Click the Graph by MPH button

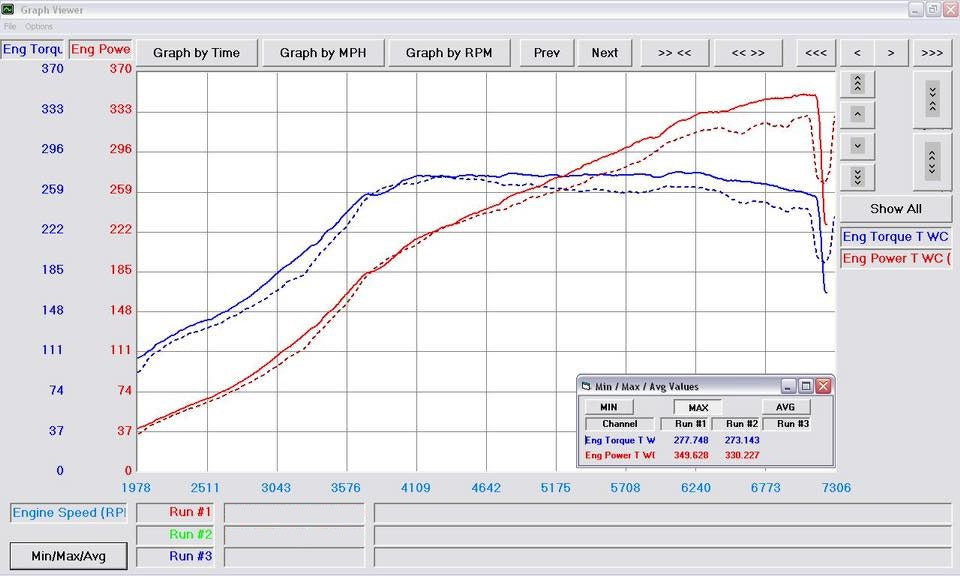click(x=322, y=53)
